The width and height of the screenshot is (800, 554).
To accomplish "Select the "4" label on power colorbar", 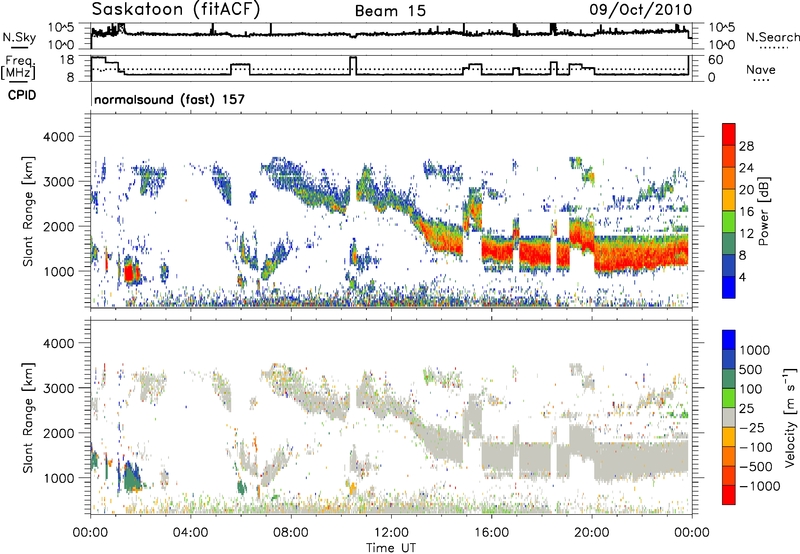I will point(742,278).
